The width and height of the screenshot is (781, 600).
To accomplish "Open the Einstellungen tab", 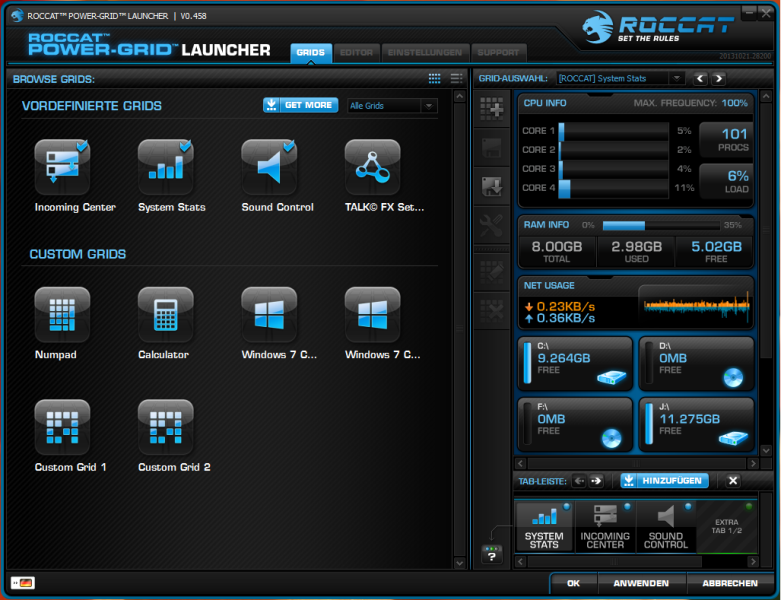I will click(x=425, y=53).
